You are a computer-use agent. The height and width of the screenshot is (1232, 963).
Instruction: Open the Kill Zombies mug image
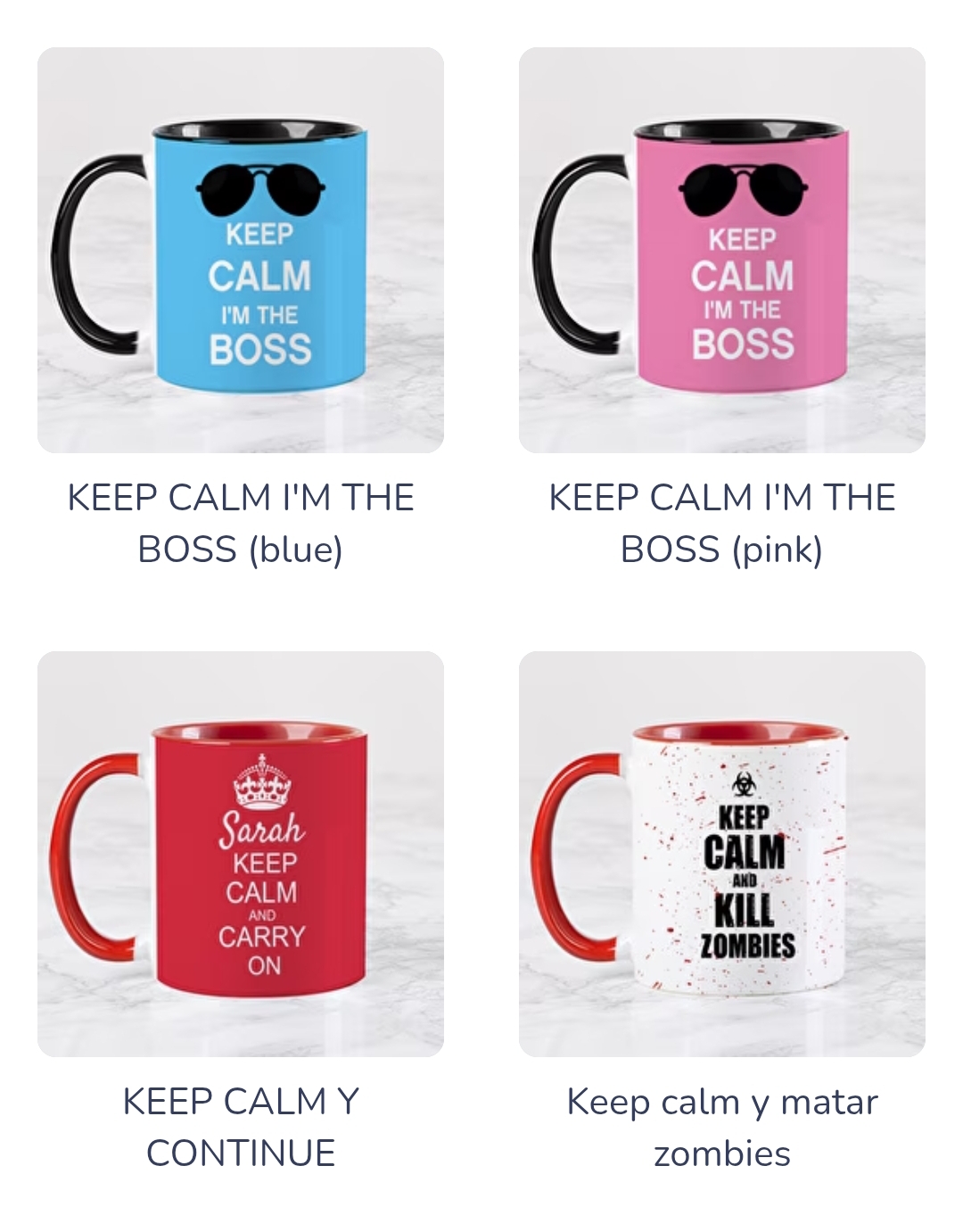click(x=722, y=854)
